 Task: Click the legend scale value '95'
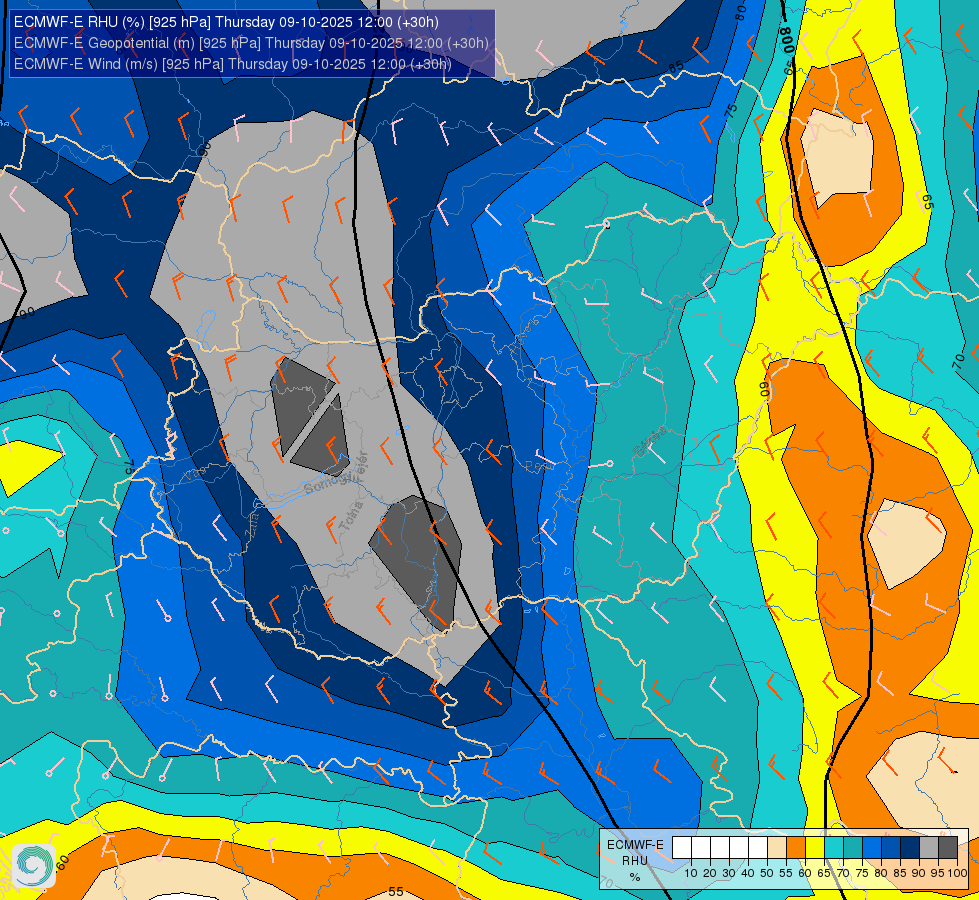pyautogui.click(x=938, y=873)
